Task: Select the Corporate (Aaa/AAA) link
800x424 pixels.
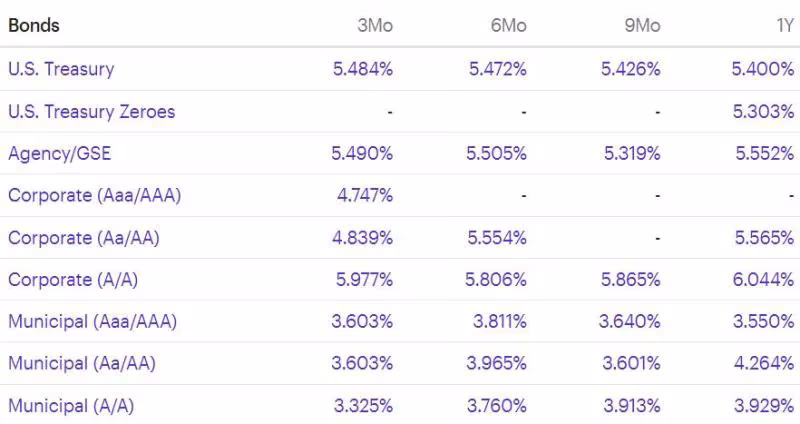Action: tap(95, 195)
